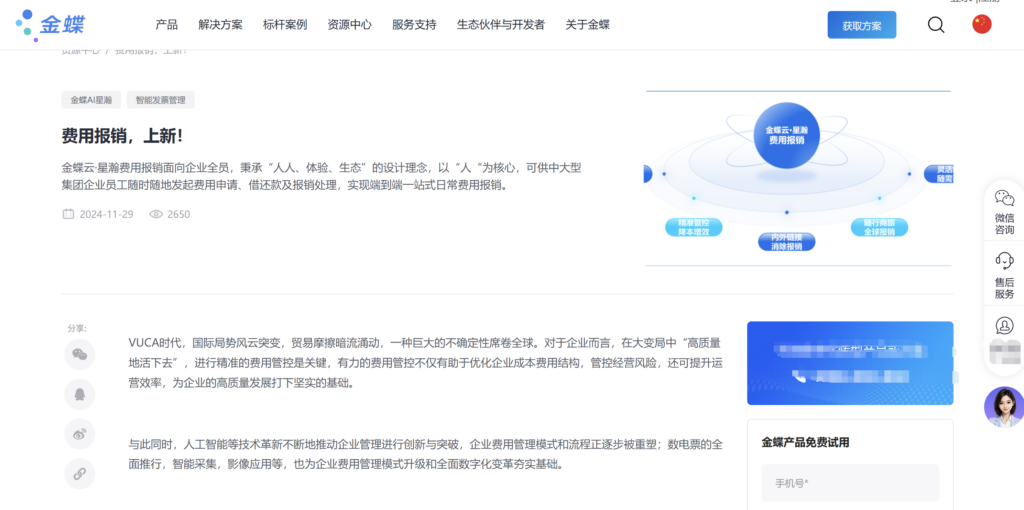Click the calendar date icon
This screenshot has width=1024, height=510.
[68, 214]
